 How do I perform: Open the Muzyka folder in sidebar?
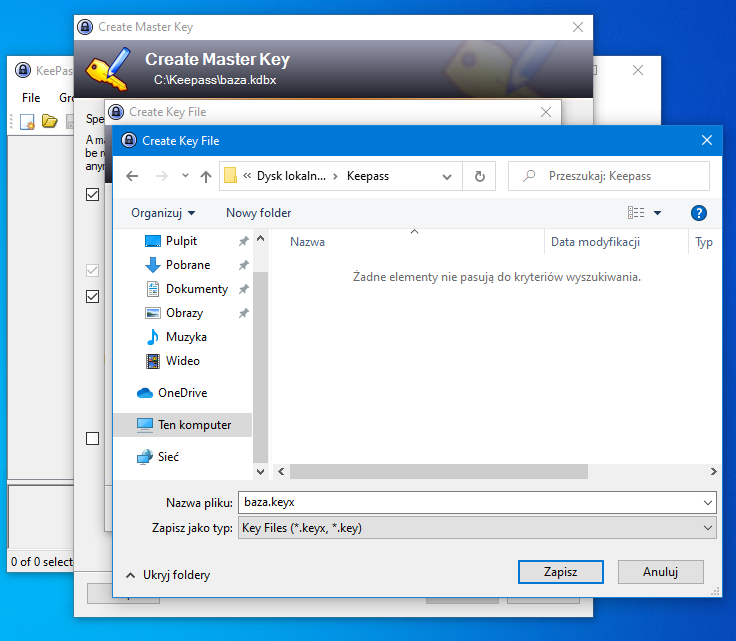tap(186, 337)
